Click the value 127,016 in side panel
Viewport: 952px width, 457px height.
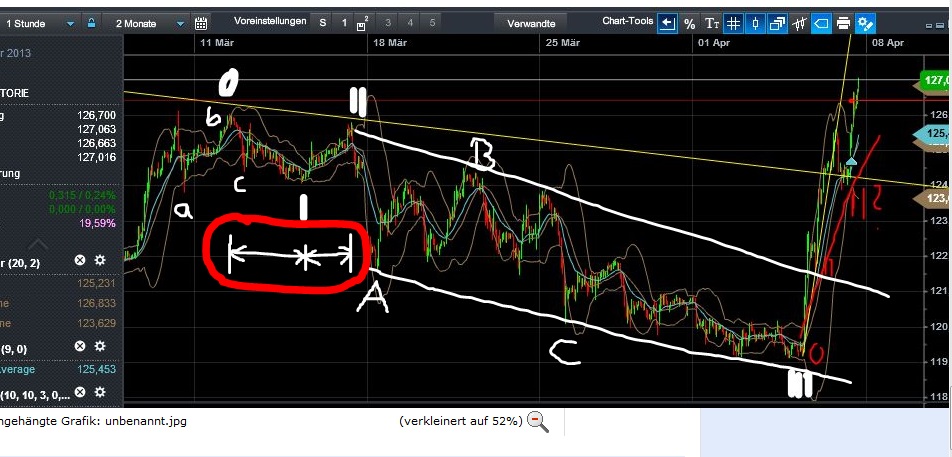pyautogui.click(x=97, y=158)
